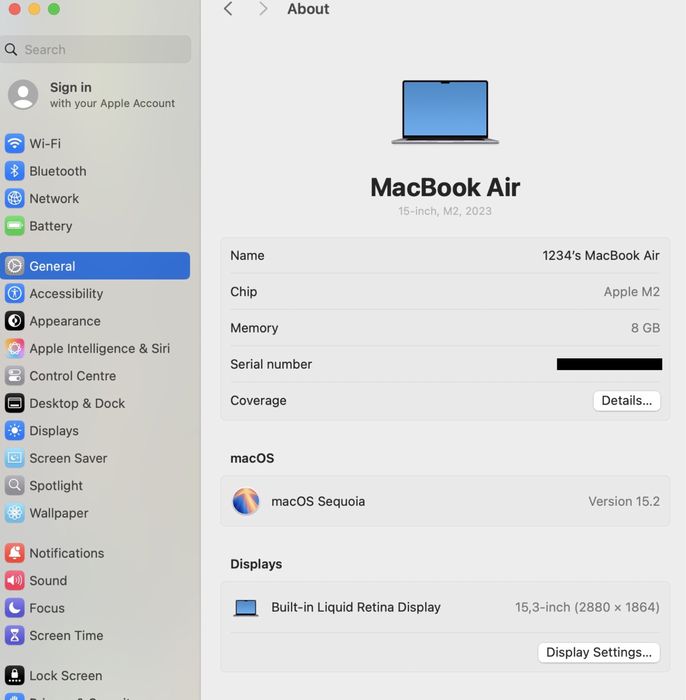Click into the Search field
Screen dimensions: 686x700
pyautogui.click(x=96, y=50)
